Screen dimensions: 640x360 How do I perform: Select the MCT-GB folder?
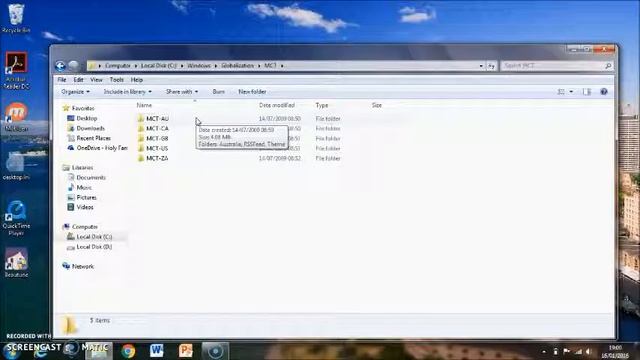pyautogui.click(x=157, y=138)
